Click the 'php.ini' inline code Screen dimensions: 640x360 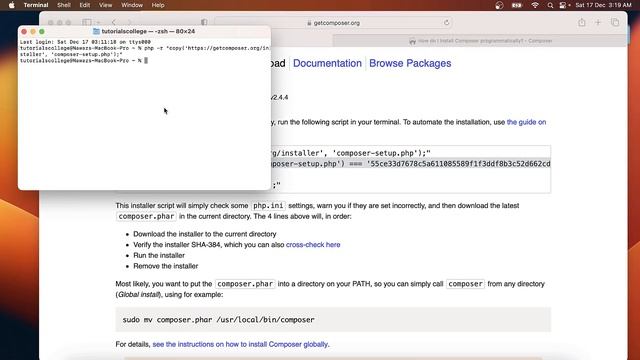(x=268, y=205)
